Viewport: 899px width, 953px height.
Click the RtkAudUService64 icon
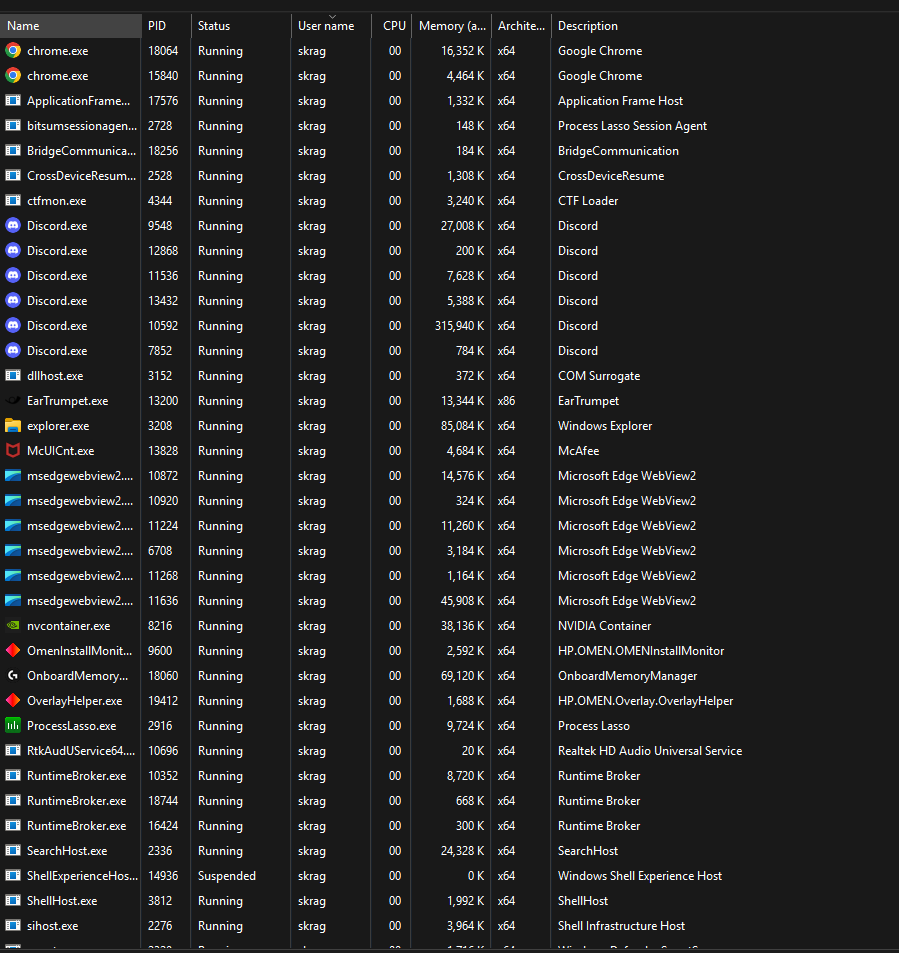point(13,751)
